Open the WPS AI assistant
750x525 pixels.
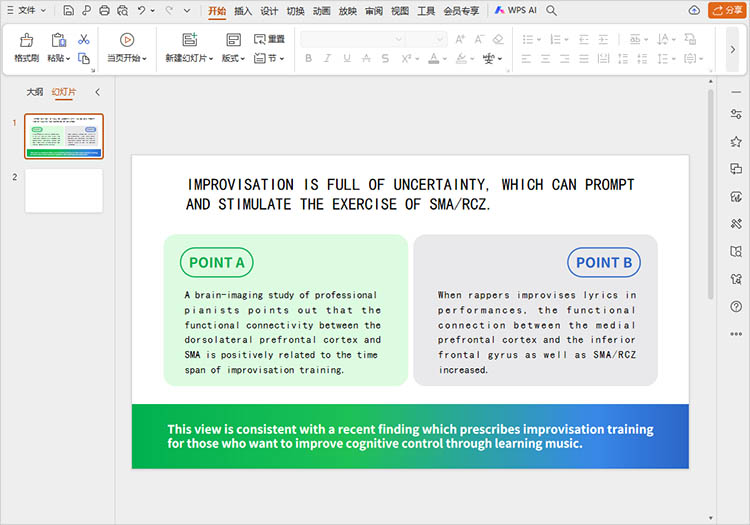click(515, 11)
